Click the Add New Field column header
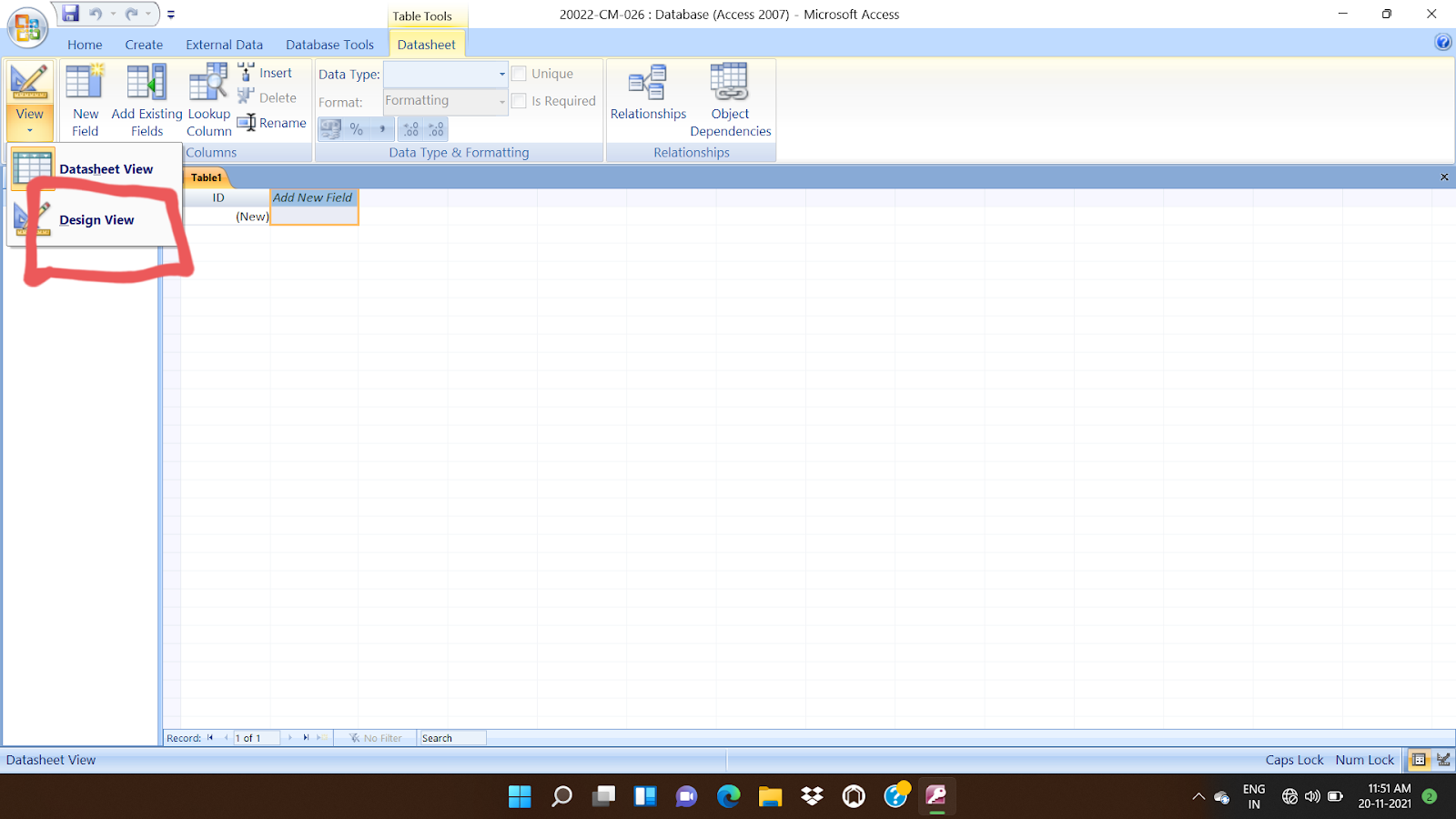 click(313, 197)
